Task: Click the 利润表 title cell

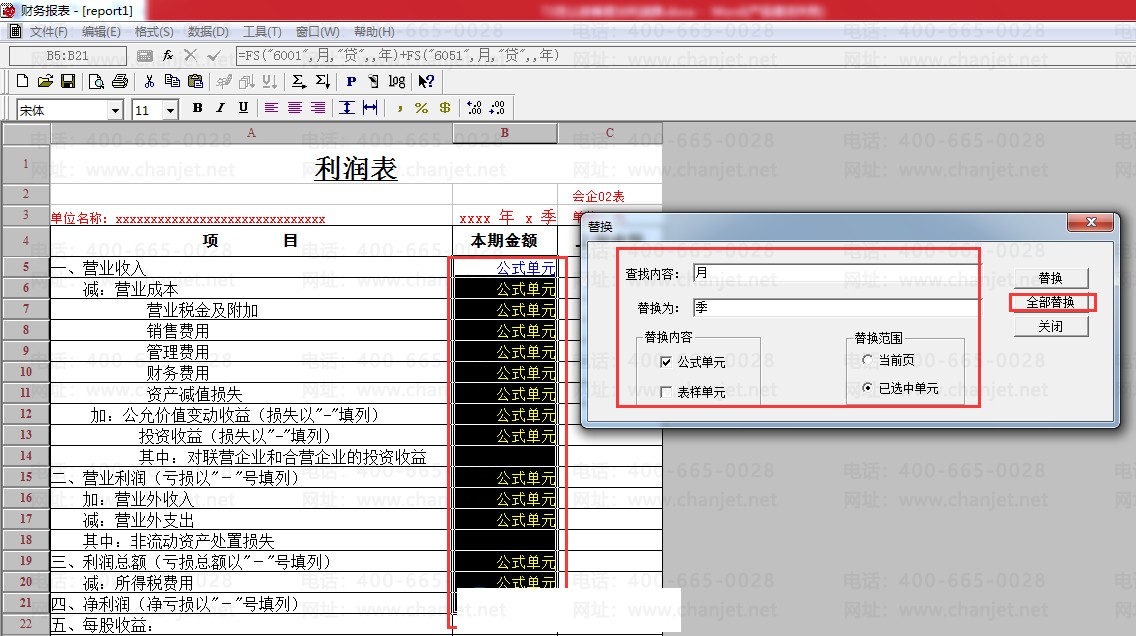Action: [x=356, y=168]
